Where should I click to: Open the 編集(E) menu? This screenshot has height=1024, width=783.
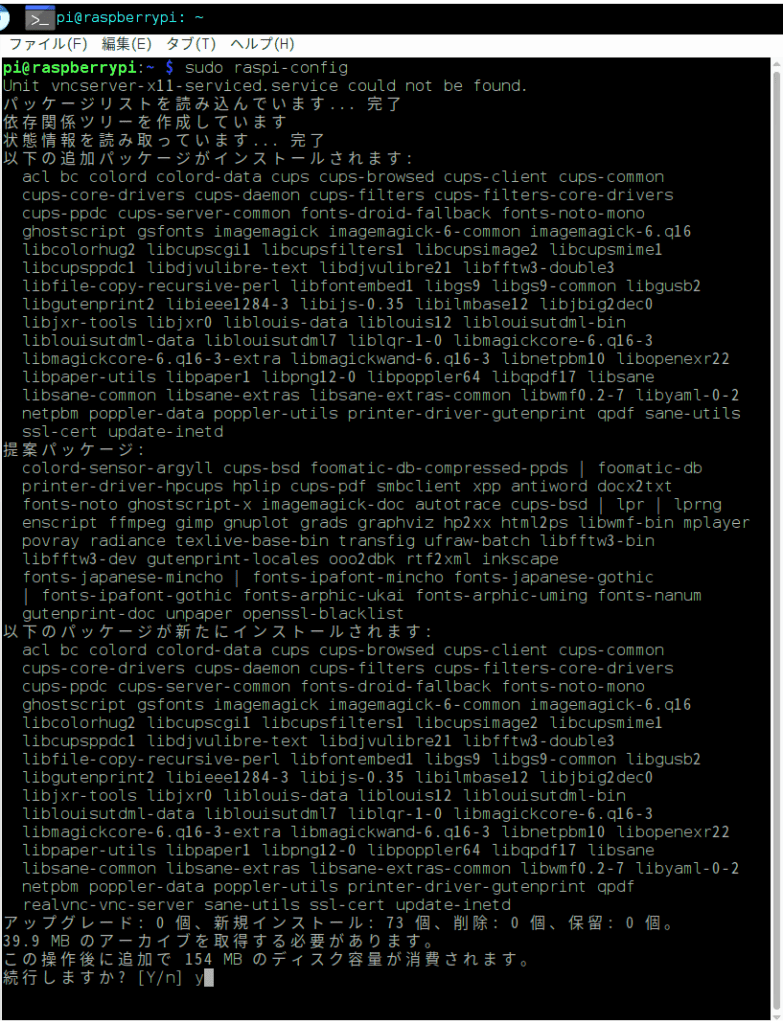[x=127, y=44]
